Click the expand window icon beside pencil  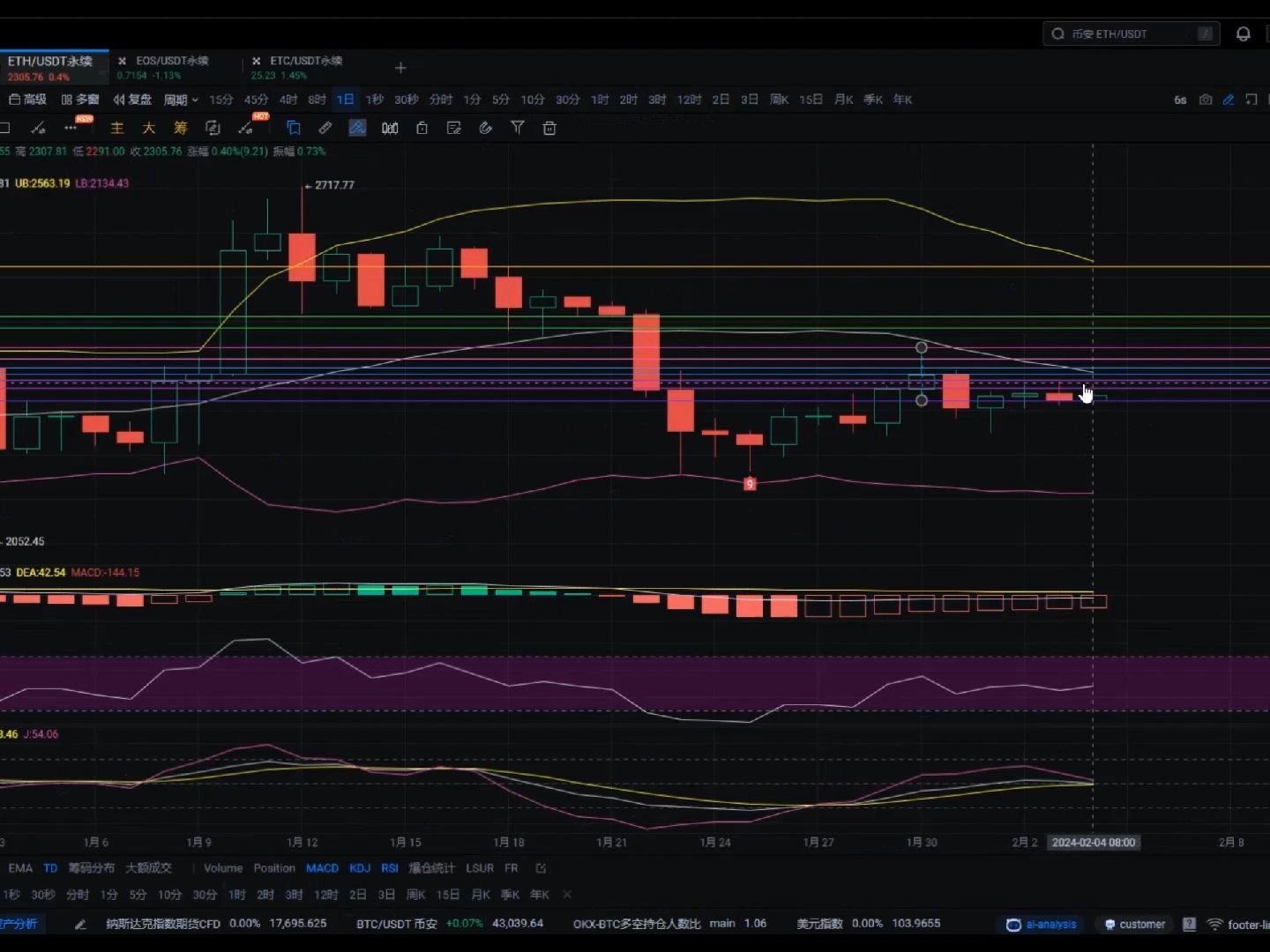coord(1251,100)
